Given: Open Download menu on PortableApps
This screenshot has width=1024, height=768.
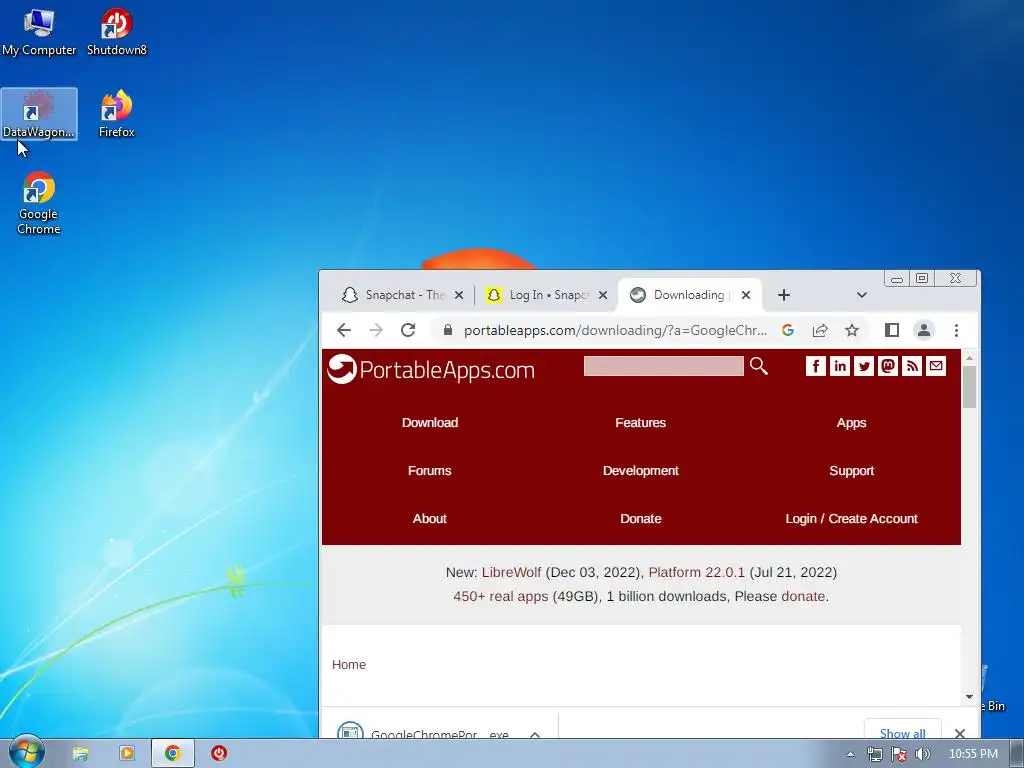Looking at the screenshot, I should pos(430,423).
